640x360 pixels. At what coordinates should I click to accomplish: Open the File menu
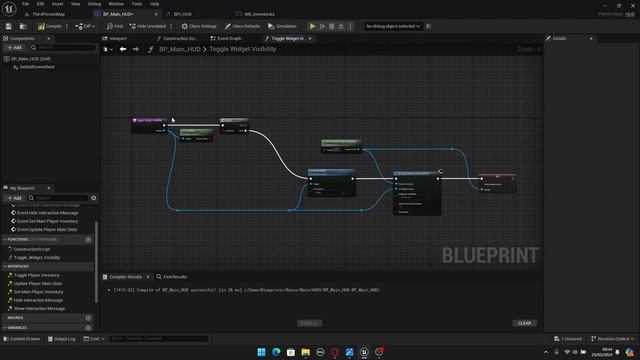tap(25, 4)
